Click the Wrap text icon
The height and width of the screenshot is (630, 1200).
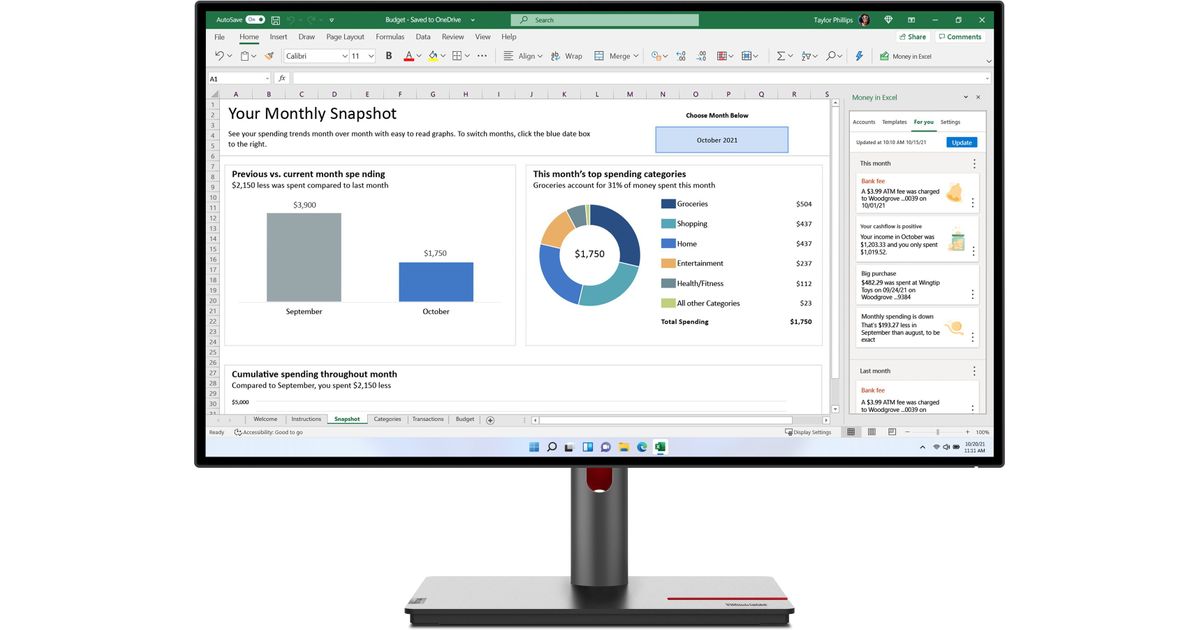point(567,56)
